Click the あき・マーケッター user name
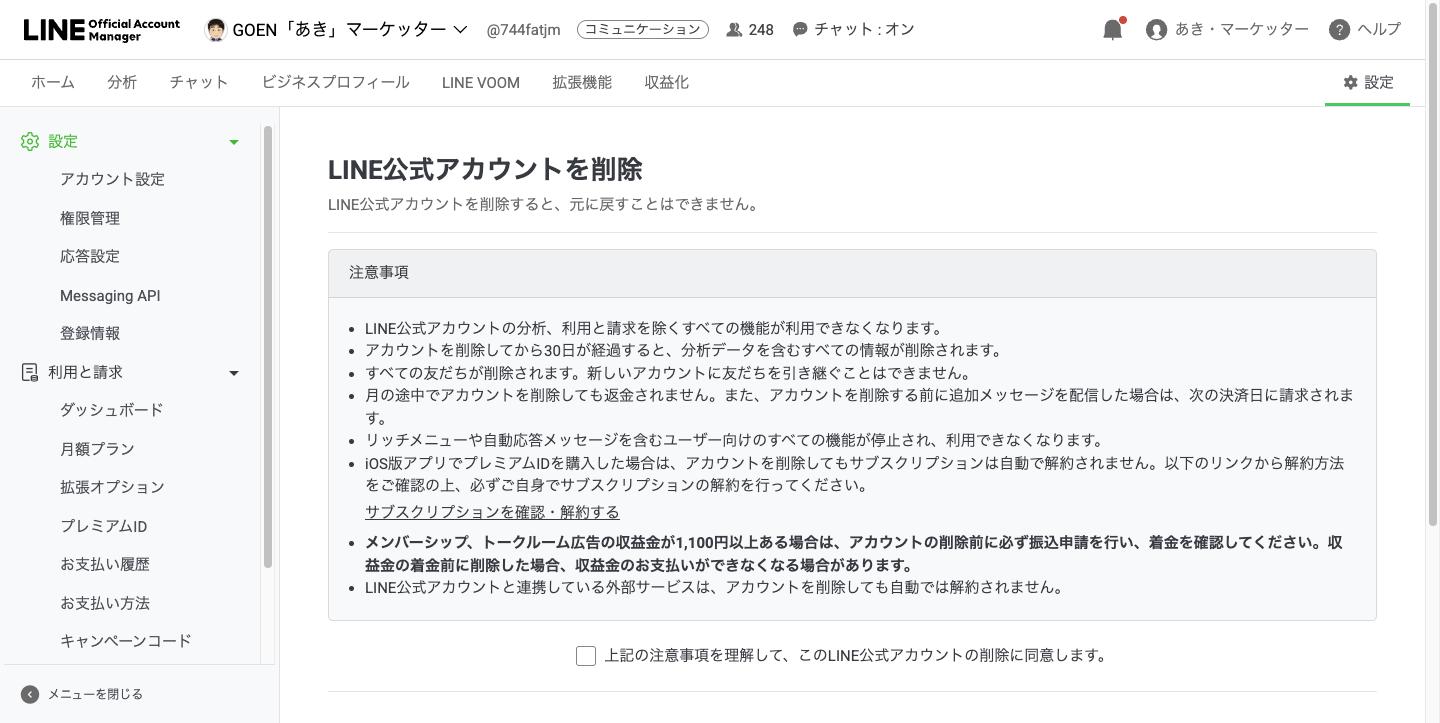 coord(1242,29)
